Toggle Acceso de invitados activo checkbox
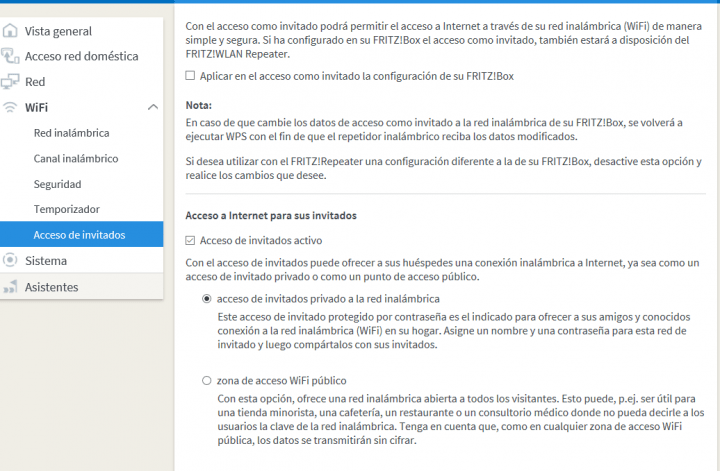The width and height of the screenshot is (720, 471). 190,240
